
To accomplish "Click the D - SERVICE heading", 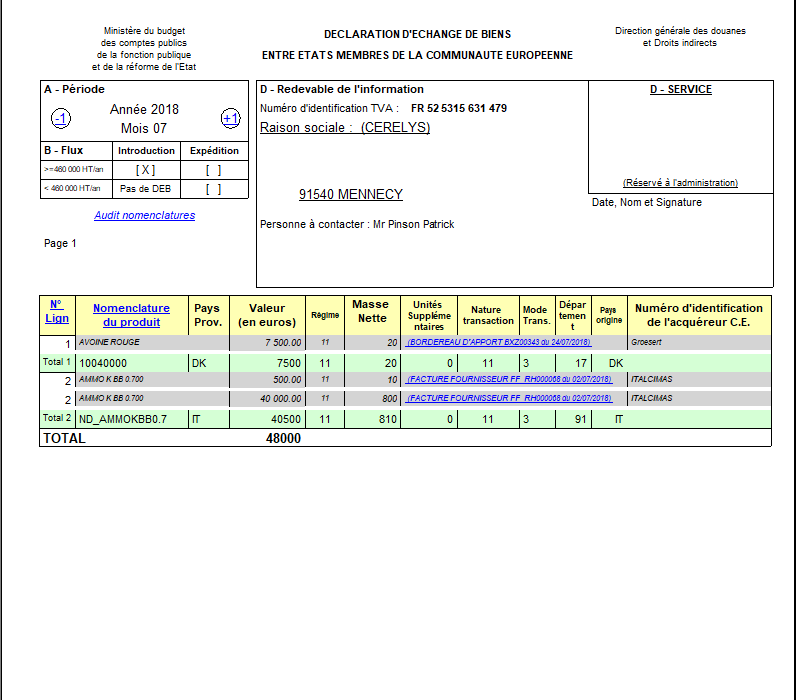I will click(x=680, y=90).
